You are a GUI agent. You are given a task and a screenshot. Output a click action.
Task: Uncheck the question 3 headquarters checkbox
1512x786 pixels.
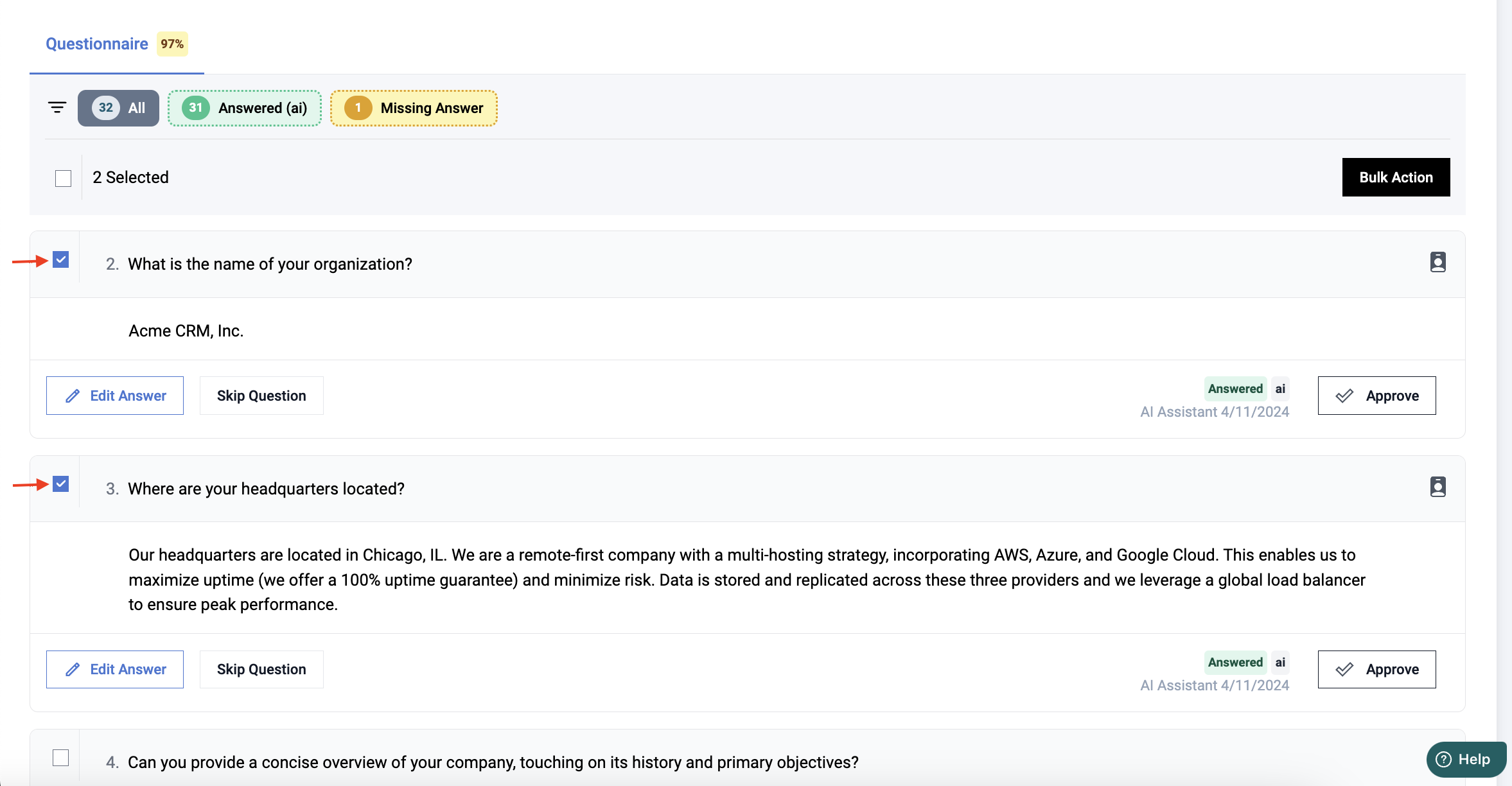[61, 484]
